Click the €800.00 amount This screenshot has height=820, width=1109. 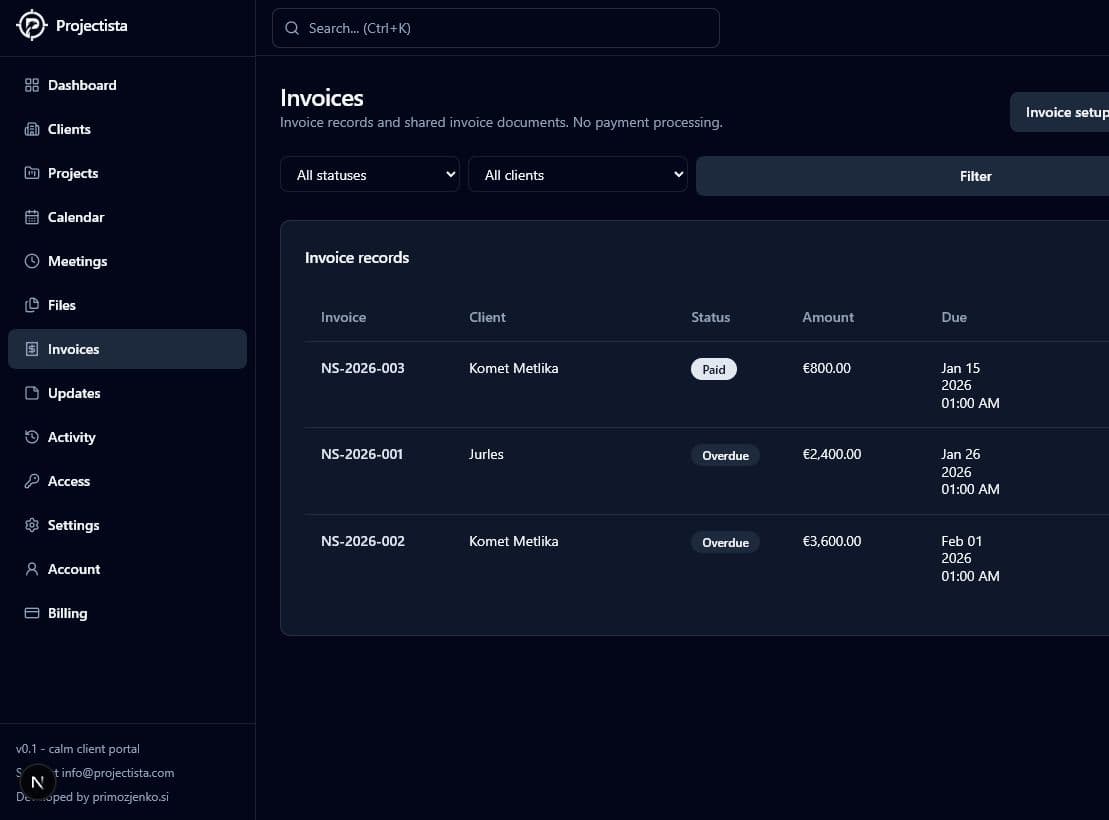point(827,368)
